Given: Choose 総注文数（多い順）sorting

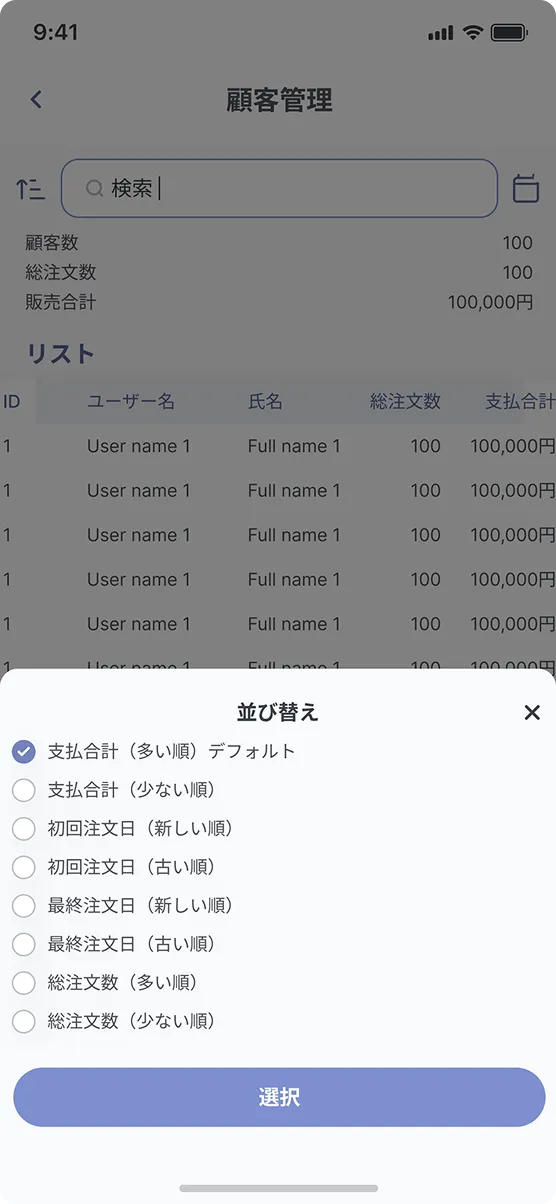Looking at the screenshot, I should click(x=105, y=982).
